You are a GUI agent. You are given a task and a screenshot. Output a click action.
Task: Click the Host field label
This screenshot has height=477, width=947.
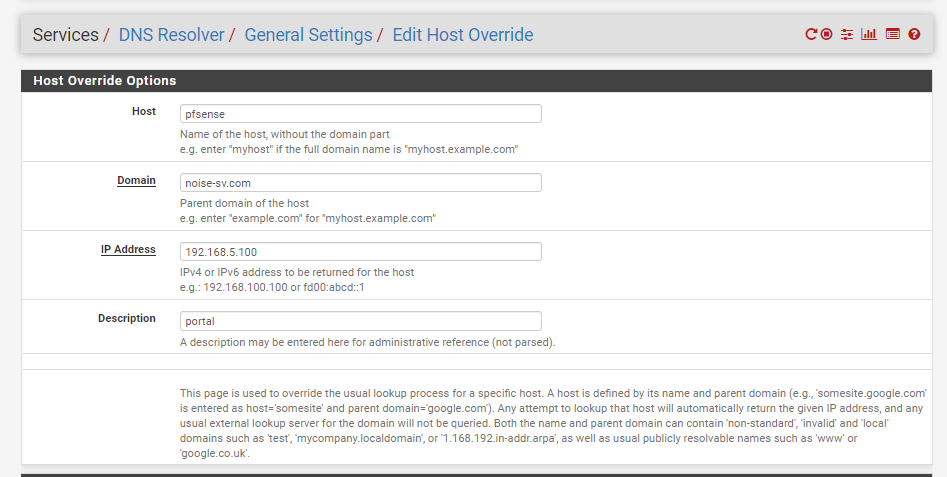[x=144, y=111]
